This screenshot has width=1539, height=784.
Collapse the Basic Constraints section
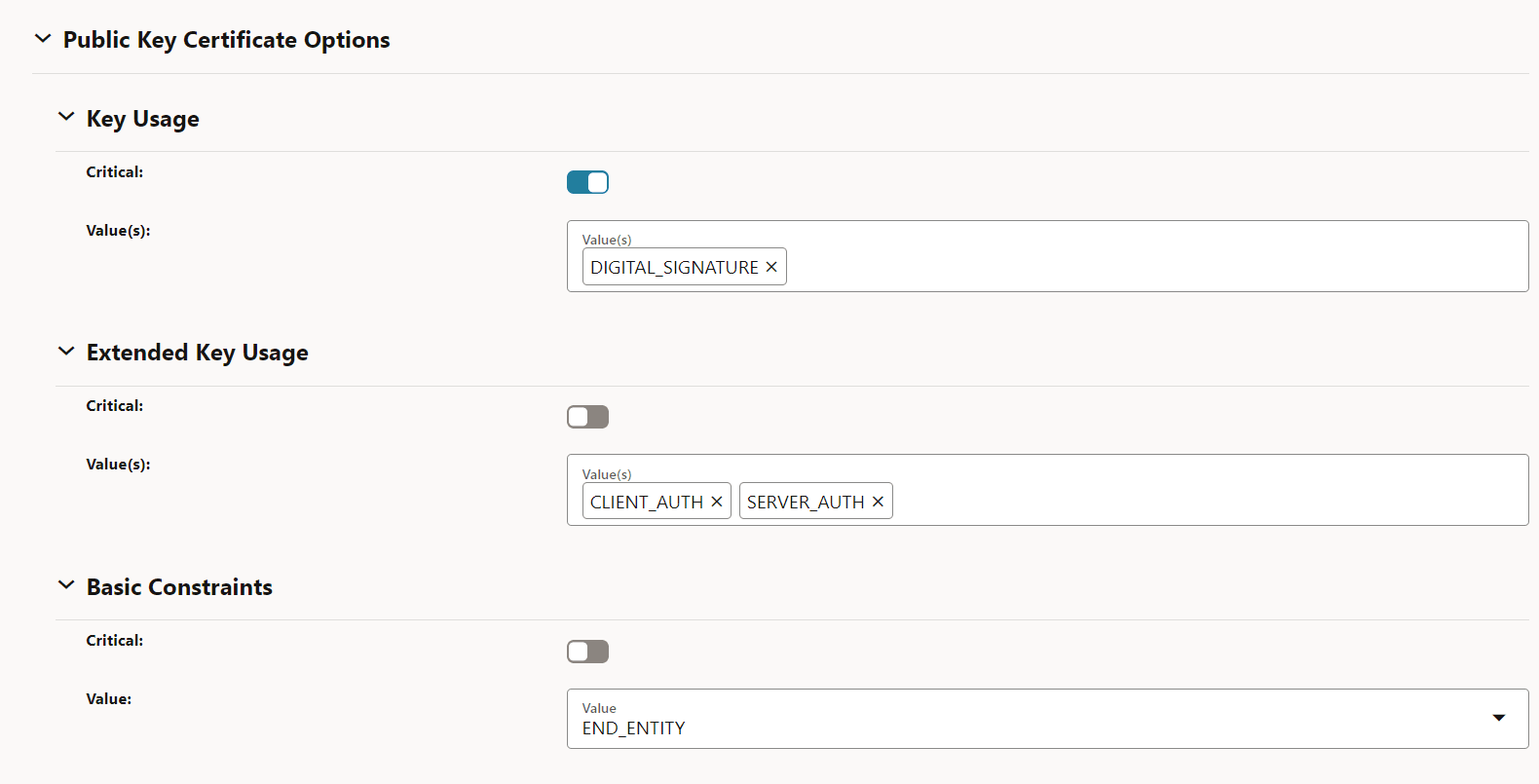pos(65,583)
